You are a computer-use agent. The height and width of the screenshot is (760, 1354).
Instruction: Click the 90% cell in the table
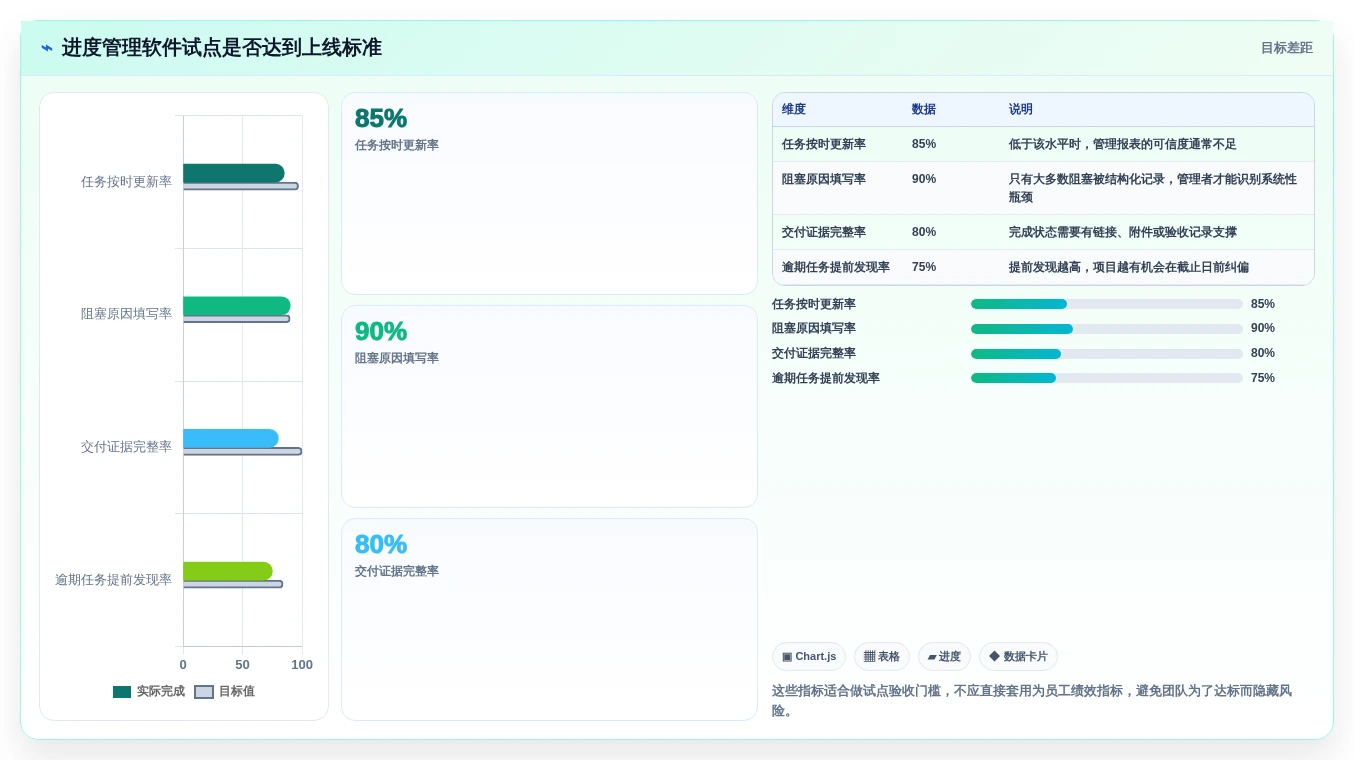click(x=924, y=179)
